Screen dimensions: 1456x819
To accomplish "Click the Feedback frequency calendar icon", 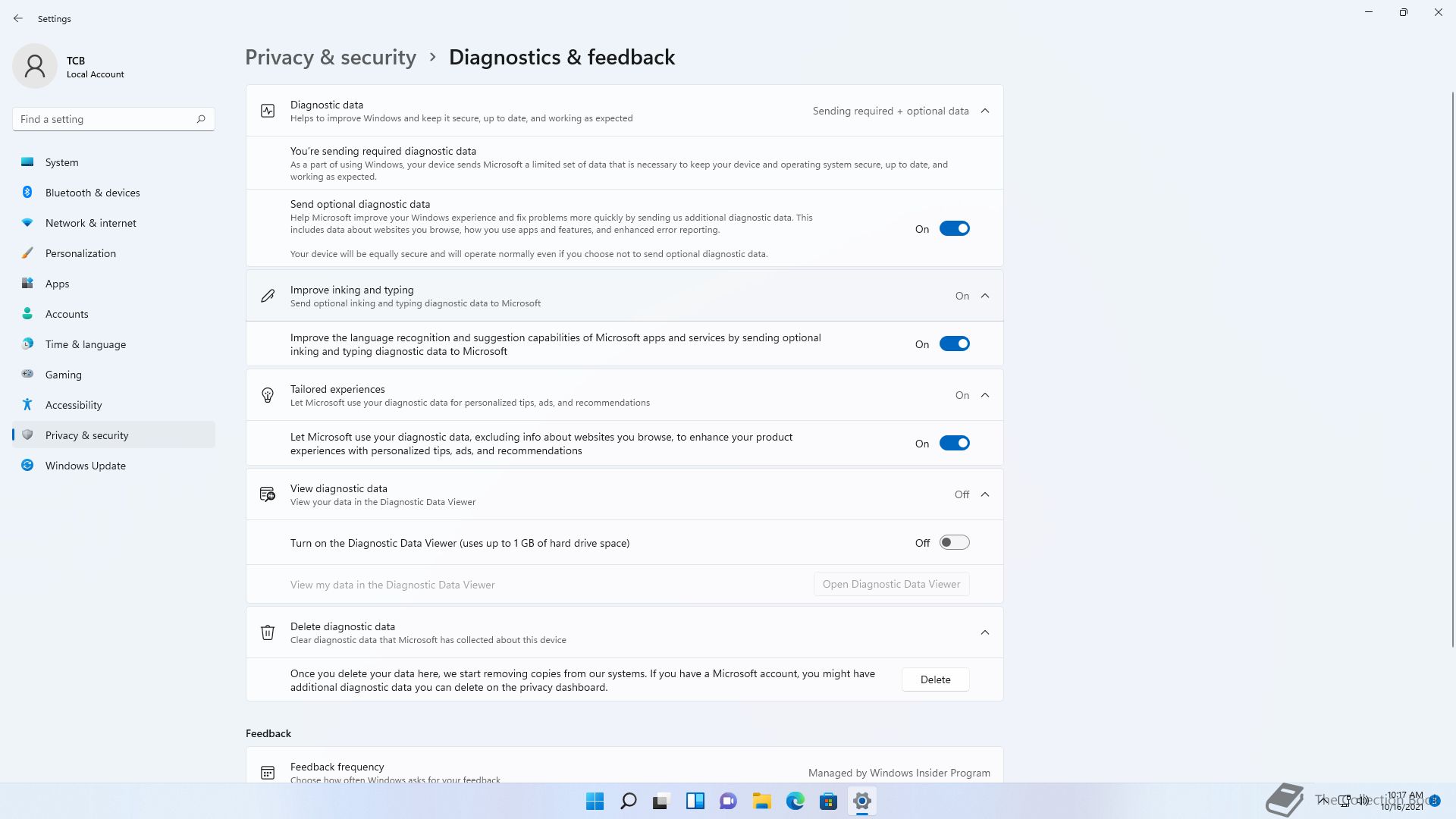I will [x=268, y=772].
